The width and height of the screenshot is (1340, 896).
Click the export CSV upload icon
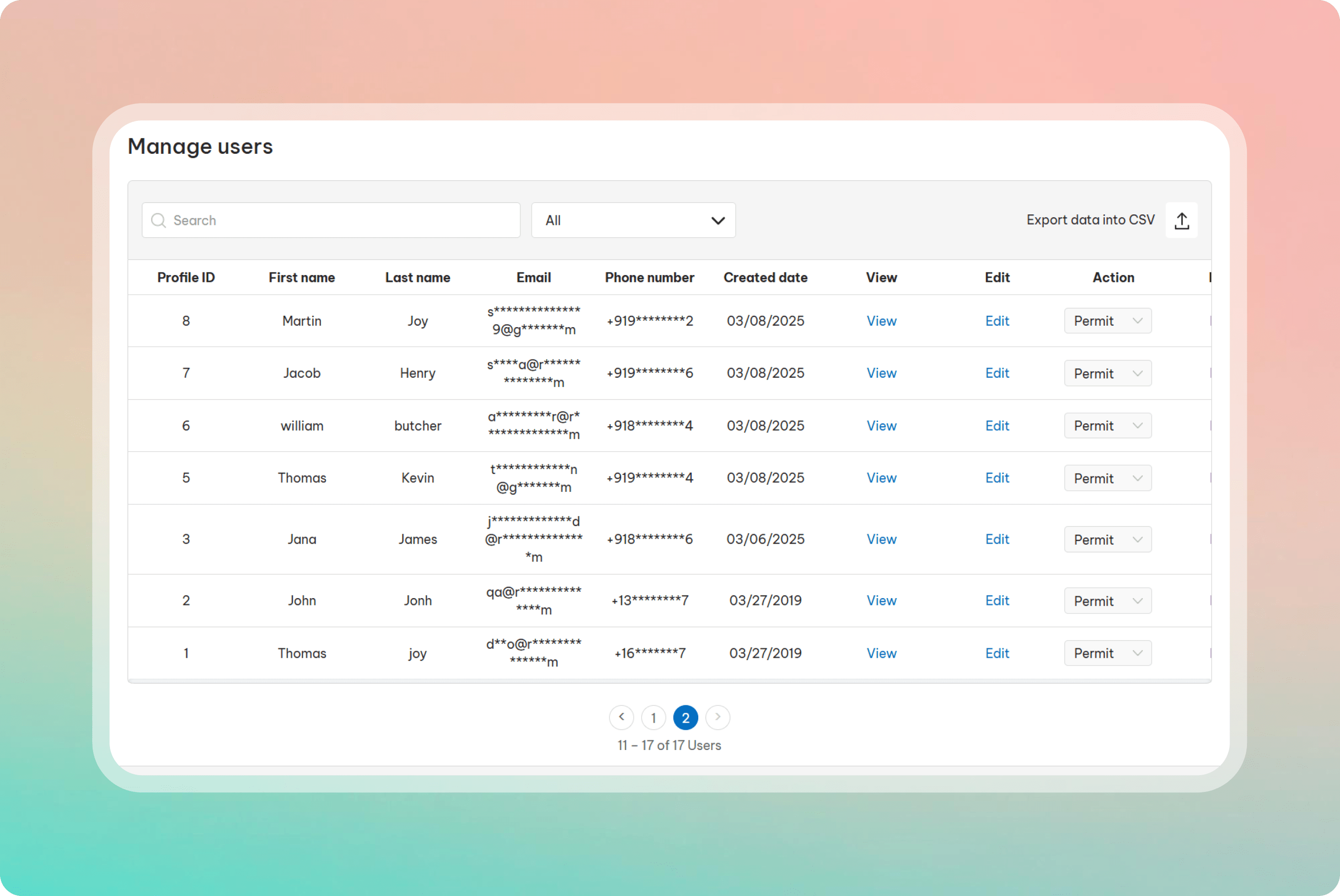(x=1181, y=220)
